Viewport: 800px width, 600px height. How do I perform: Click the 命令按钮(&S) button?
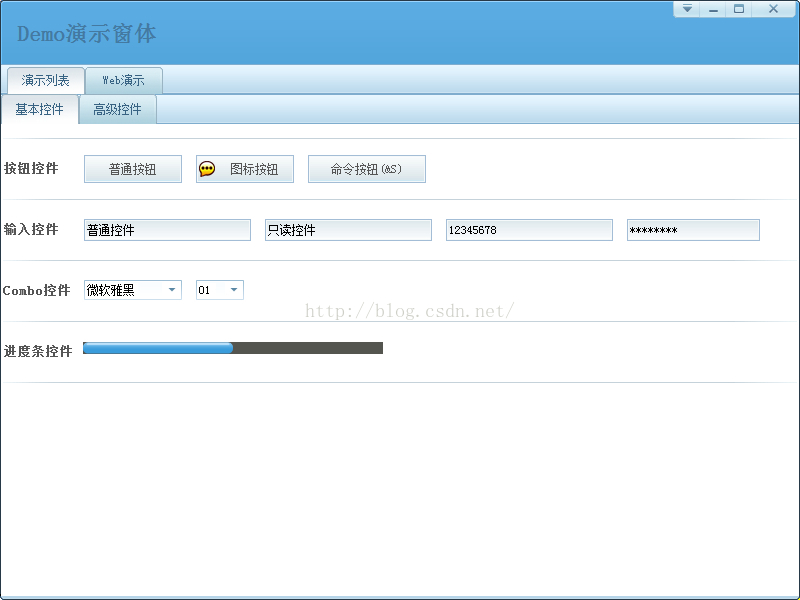tap(367, 169)
